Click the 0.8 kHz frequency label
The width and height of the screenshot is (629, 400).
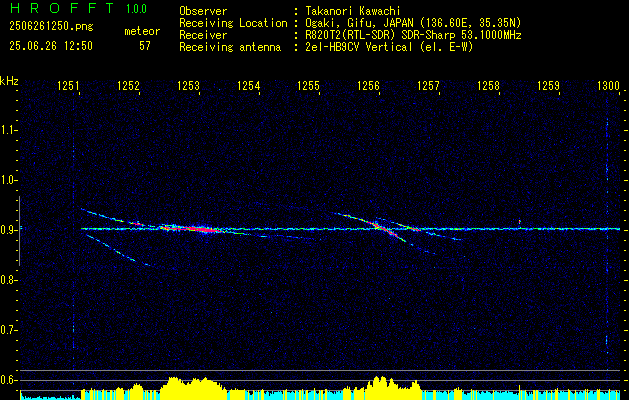[7, 280]
